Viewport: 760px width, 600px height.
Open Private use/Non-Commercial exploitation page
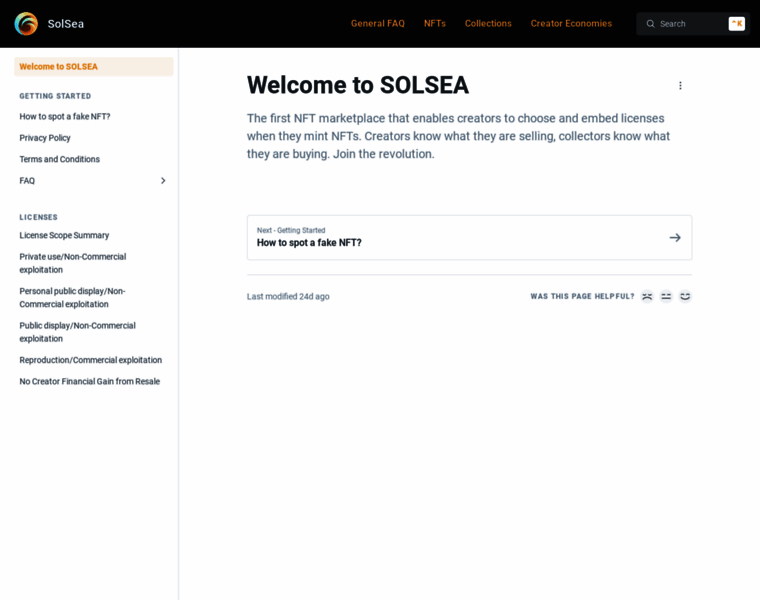(73, 263)
